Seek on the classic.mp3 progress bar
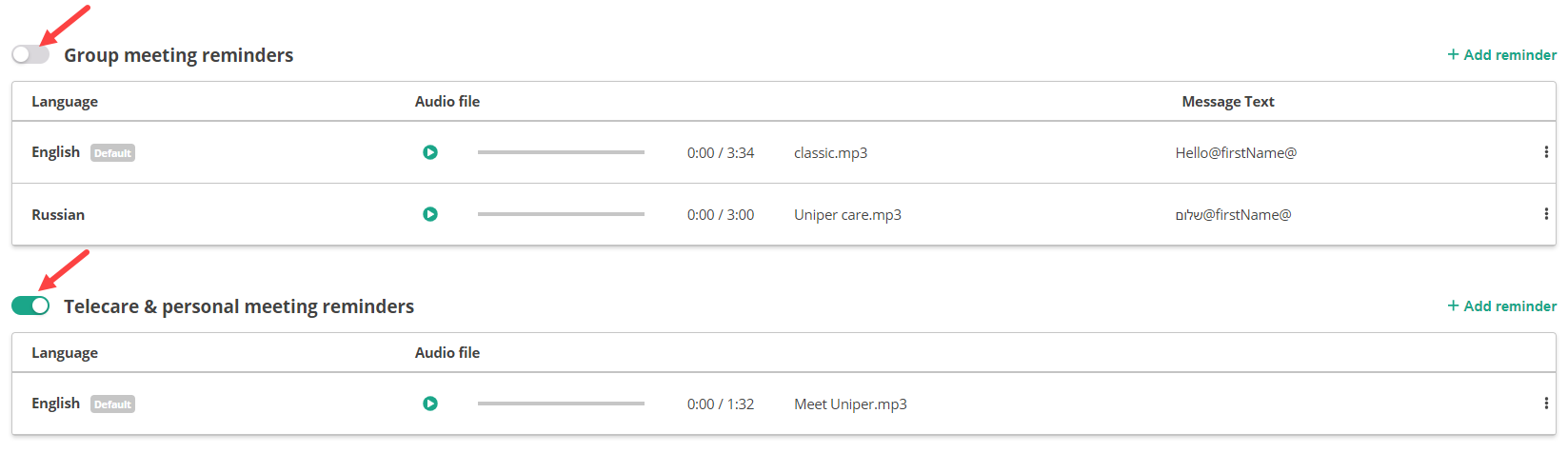The height and width of the screenshot is (453, 1568). [561, 152]
